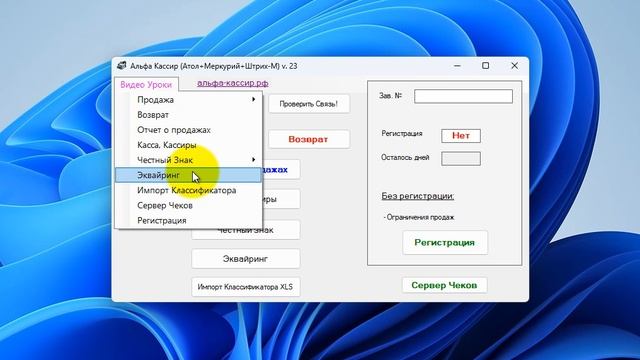640x360 pixels.
Task: Click the Эквайринг button below the menu
Action: pyautogui.click(x=246, y=259)
